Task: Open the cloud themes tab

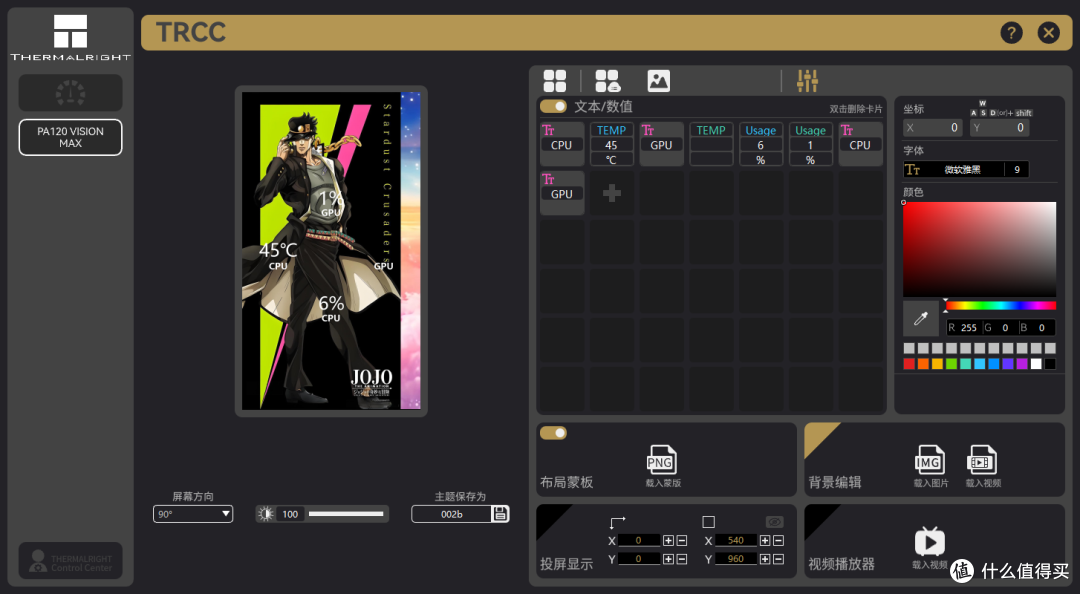Action: coord(608,81)
